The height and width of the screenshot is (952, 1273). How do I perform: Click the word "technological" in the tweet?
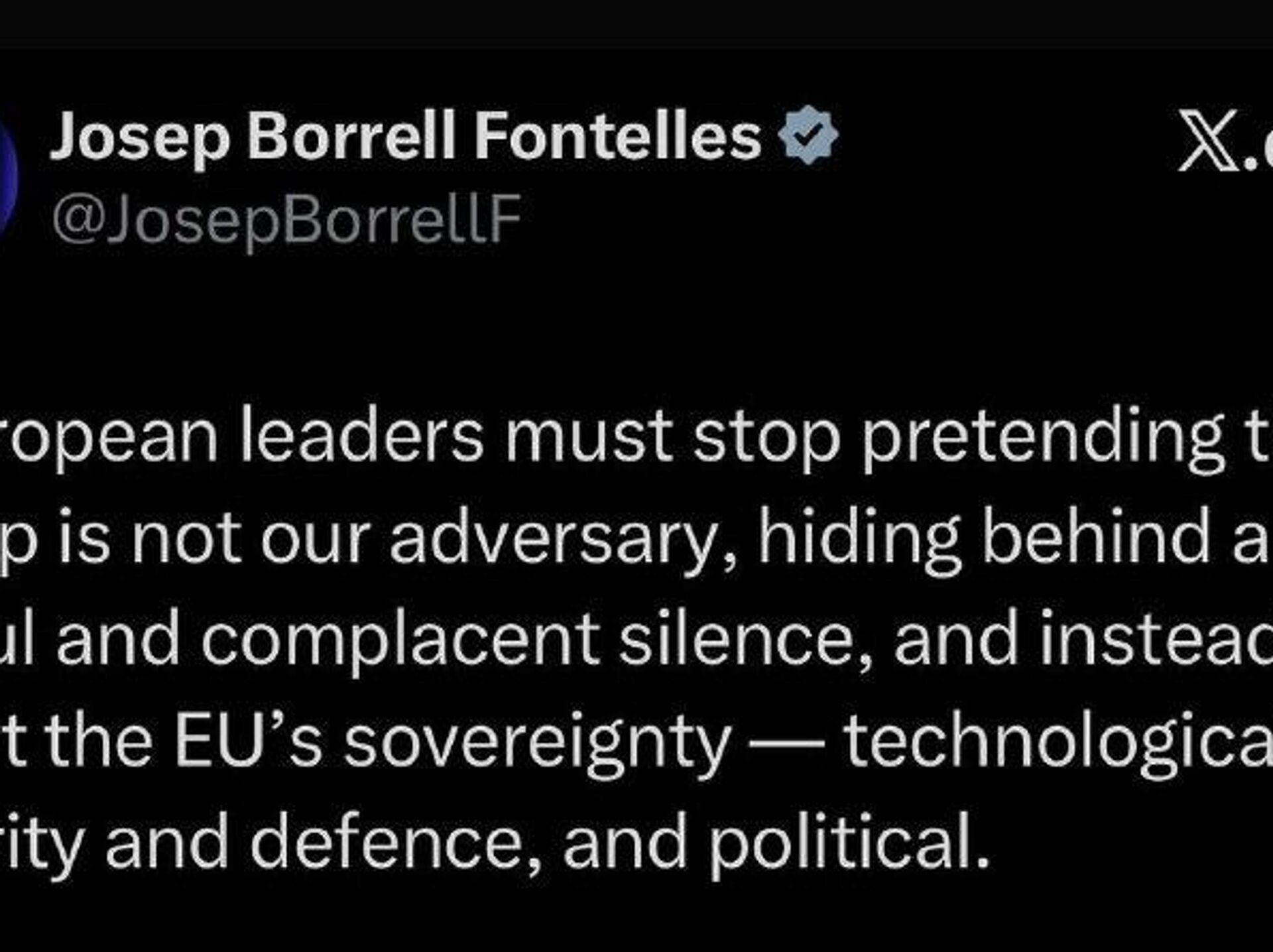(1058, 741)
